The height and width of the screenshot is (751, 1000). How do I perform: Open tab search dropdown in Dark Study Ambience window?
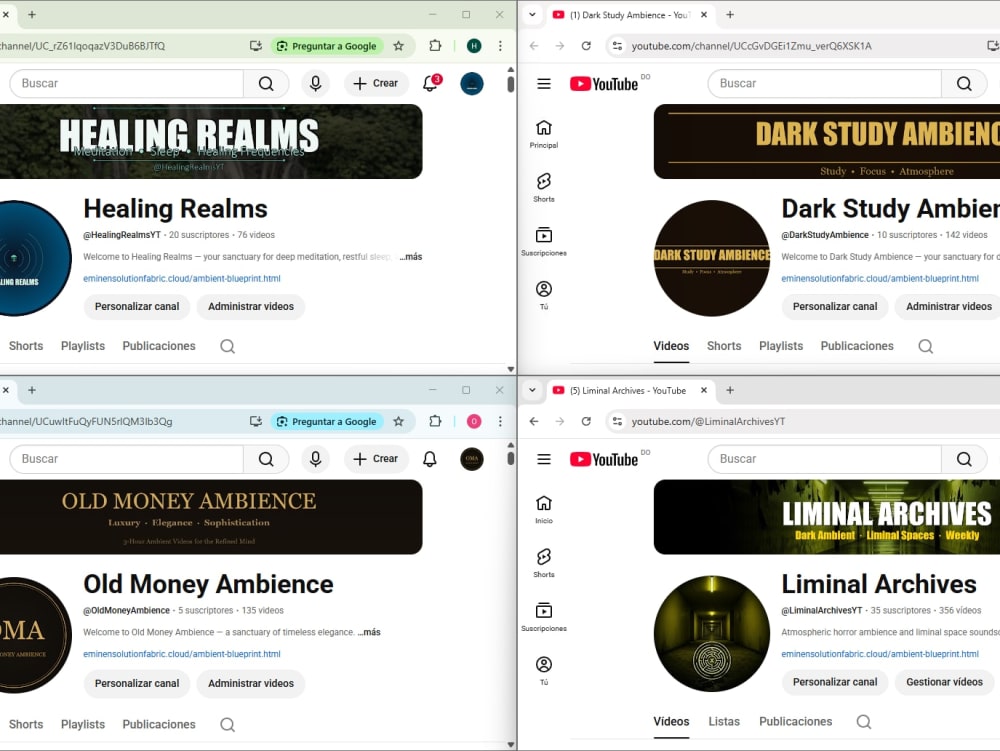(x=533, y=15)
